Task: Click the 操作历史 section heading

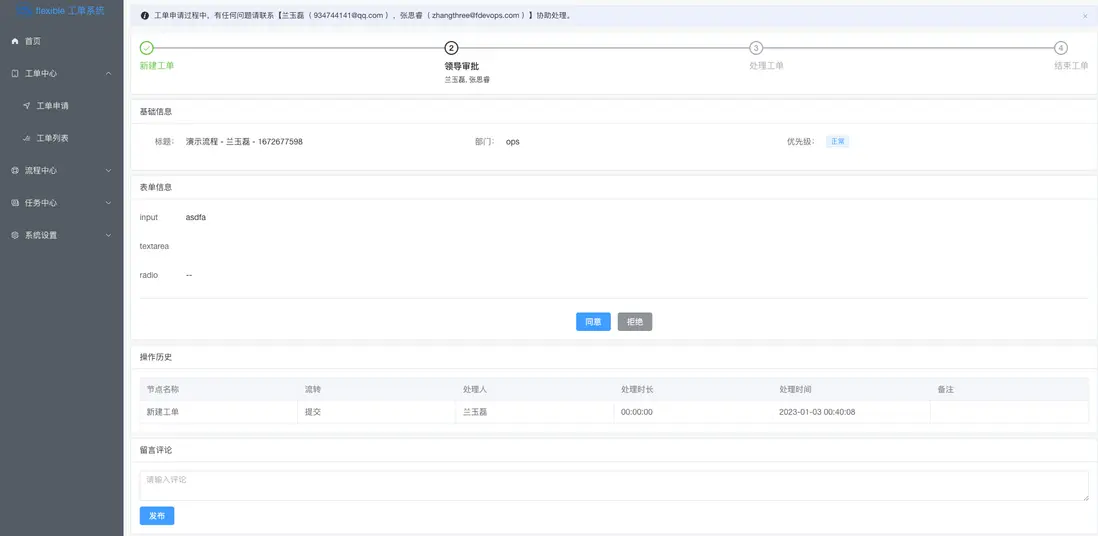Action: [156, 357]
